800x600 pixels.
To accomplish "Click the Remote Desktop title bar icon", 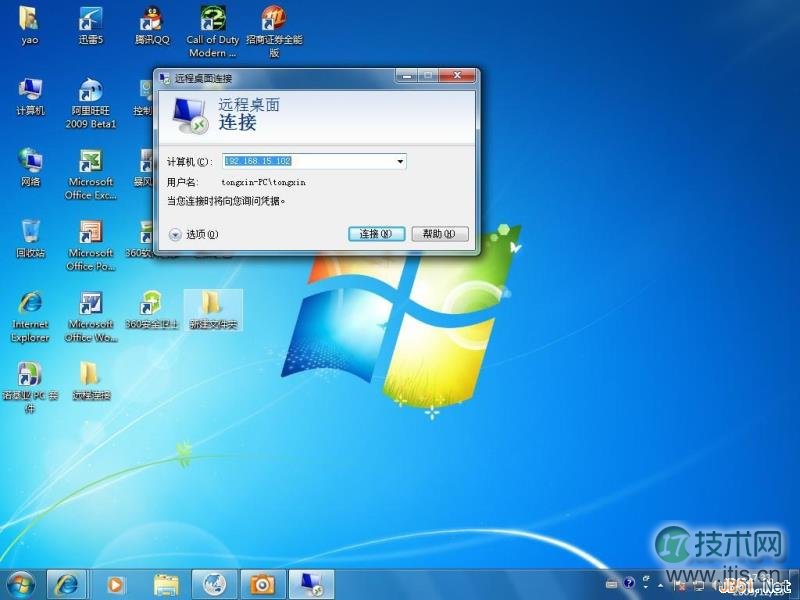I will 164,78.
